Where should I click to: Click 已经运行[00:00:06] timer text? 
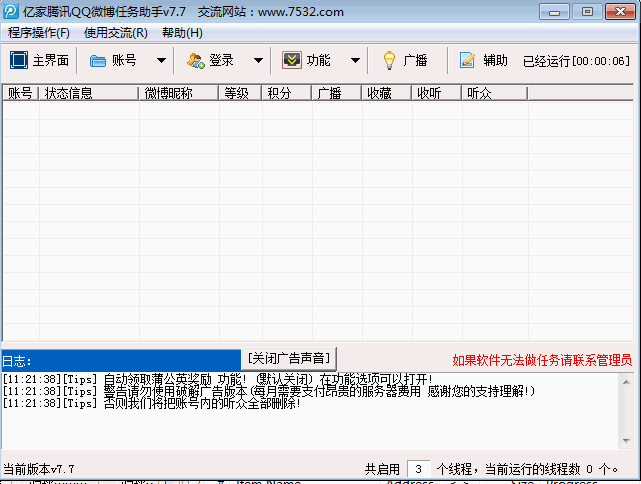576,61
